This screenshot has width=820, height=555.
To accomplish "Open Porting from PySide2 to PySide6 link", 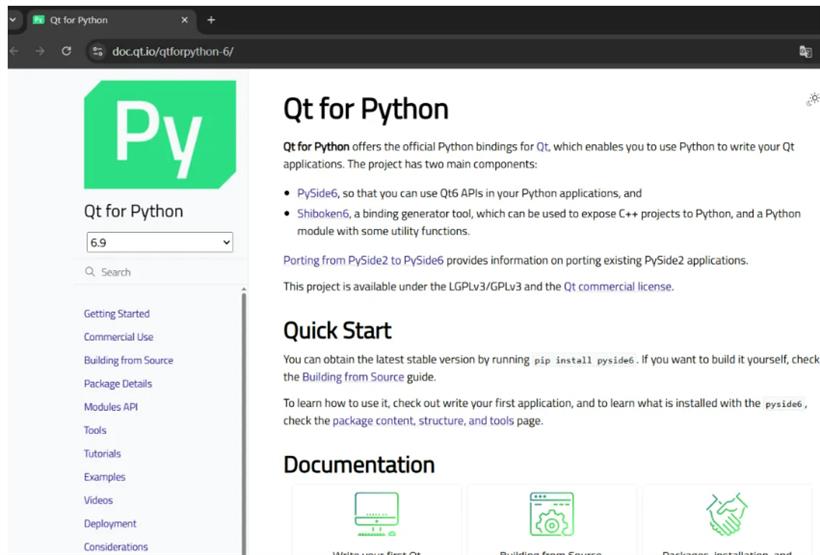I will coord(363,260).
